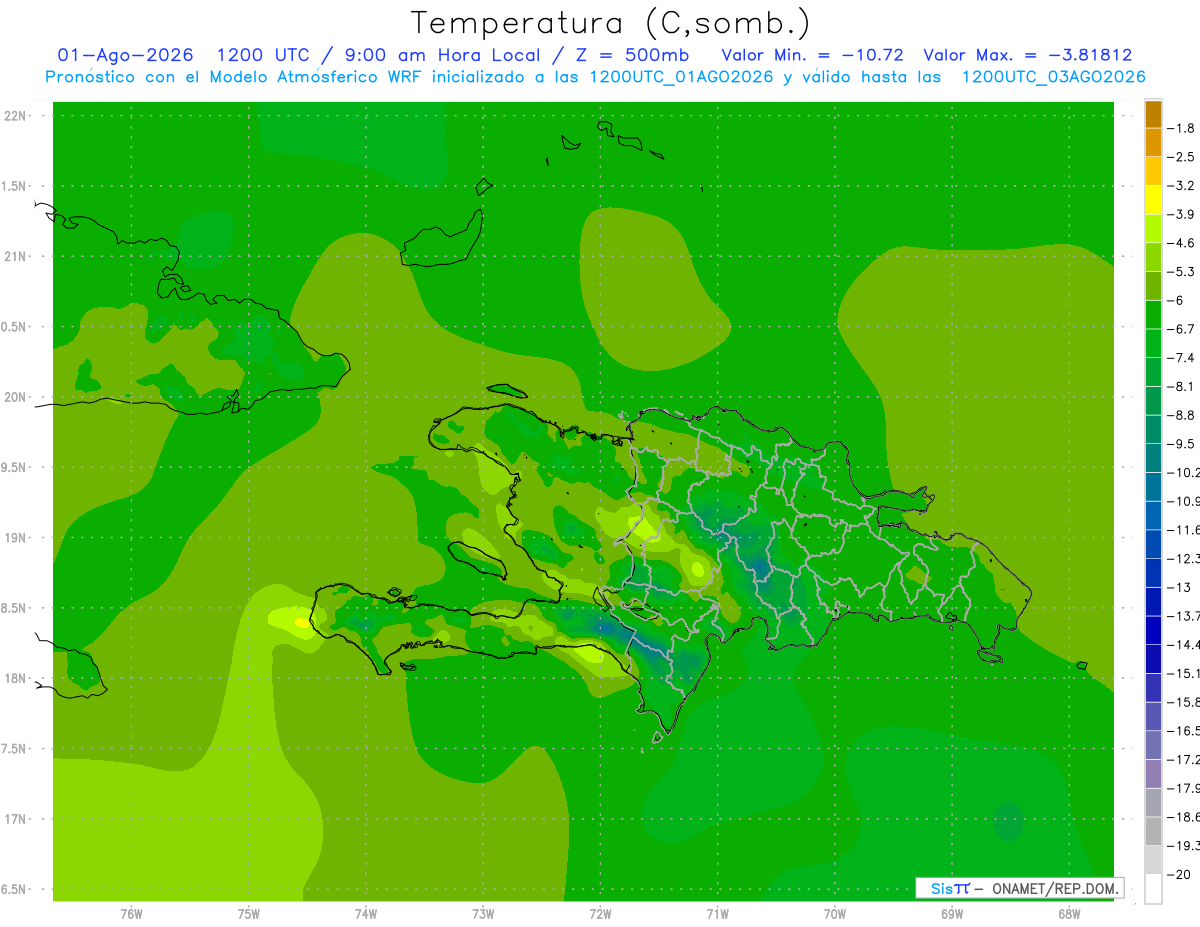Click the '-4.6' legend value
The image size is (1200, 927).
(x=1181, y=243)
